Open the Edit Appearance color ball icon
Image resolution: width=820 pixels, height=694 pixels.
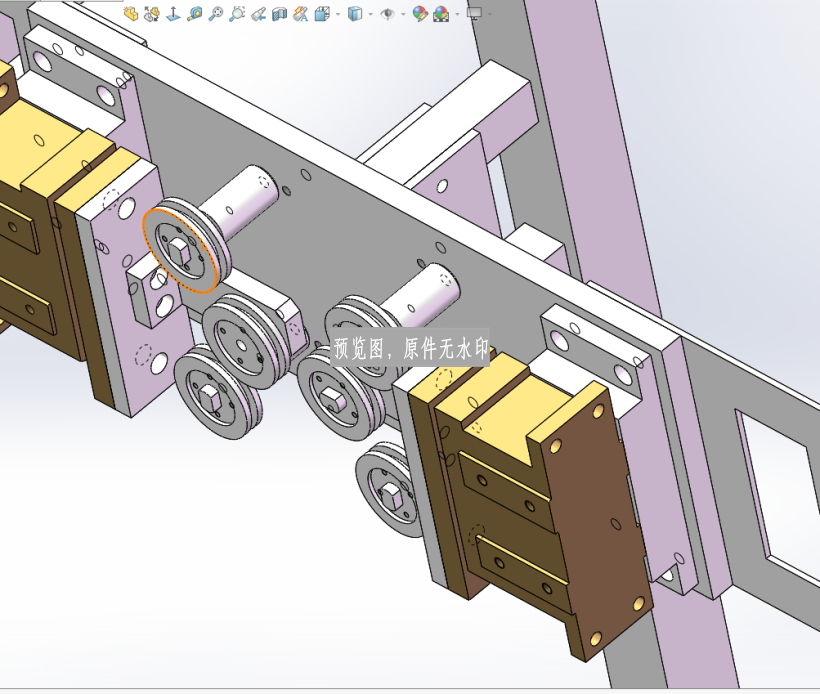(420, 14)
